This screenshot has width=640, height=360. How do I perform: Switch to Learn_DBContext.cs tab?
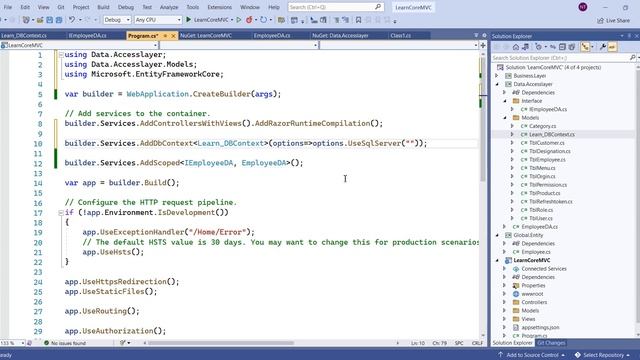24,36
